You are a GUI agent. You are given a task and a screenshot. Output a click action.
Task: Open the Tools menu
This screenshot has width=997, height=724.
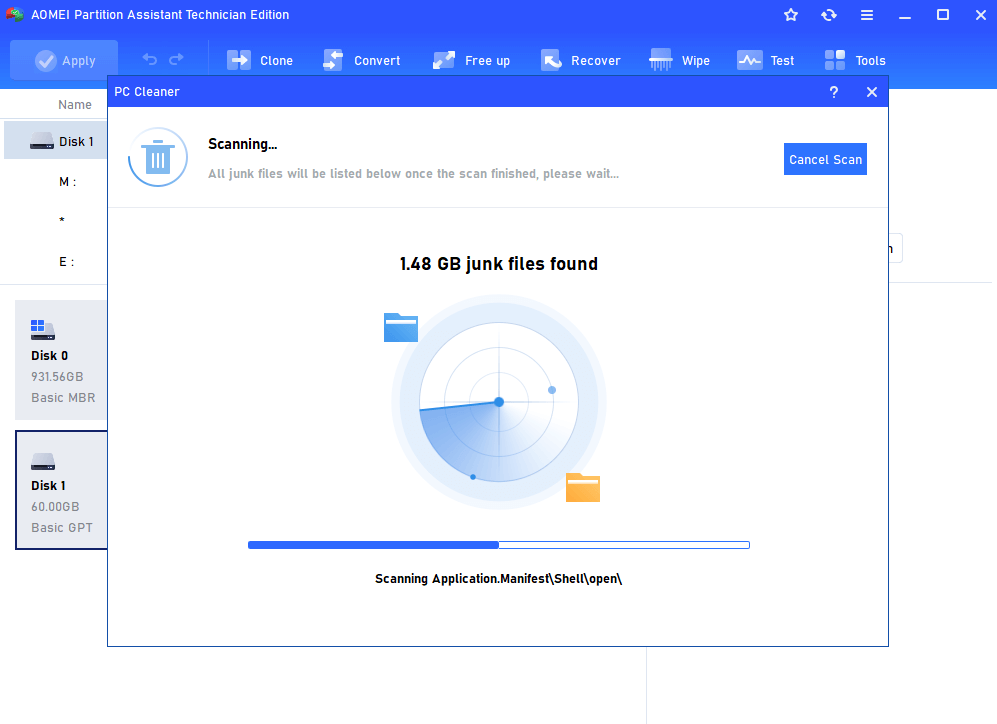pyautogui.click(x=855, y=60)
